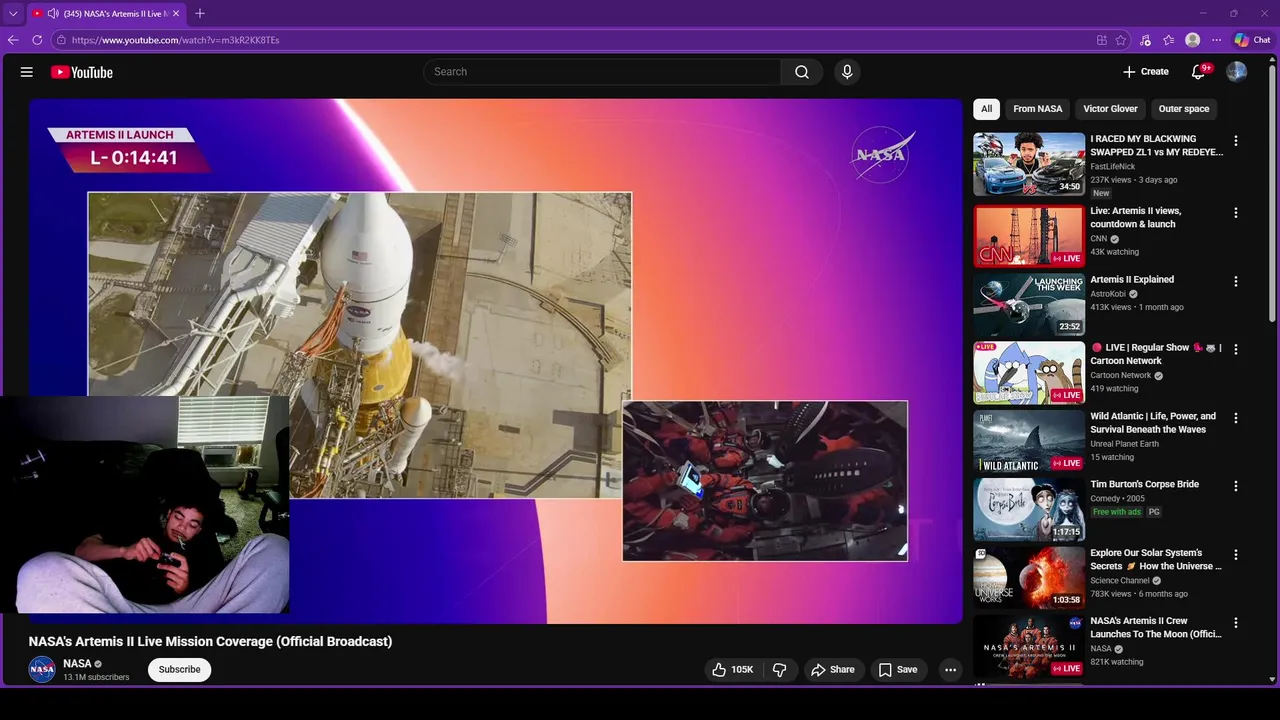Open options menu for Artemis II Explained
This screenshot has height=720, width=1280.
pyautogui.click(x=1235, y=282)
